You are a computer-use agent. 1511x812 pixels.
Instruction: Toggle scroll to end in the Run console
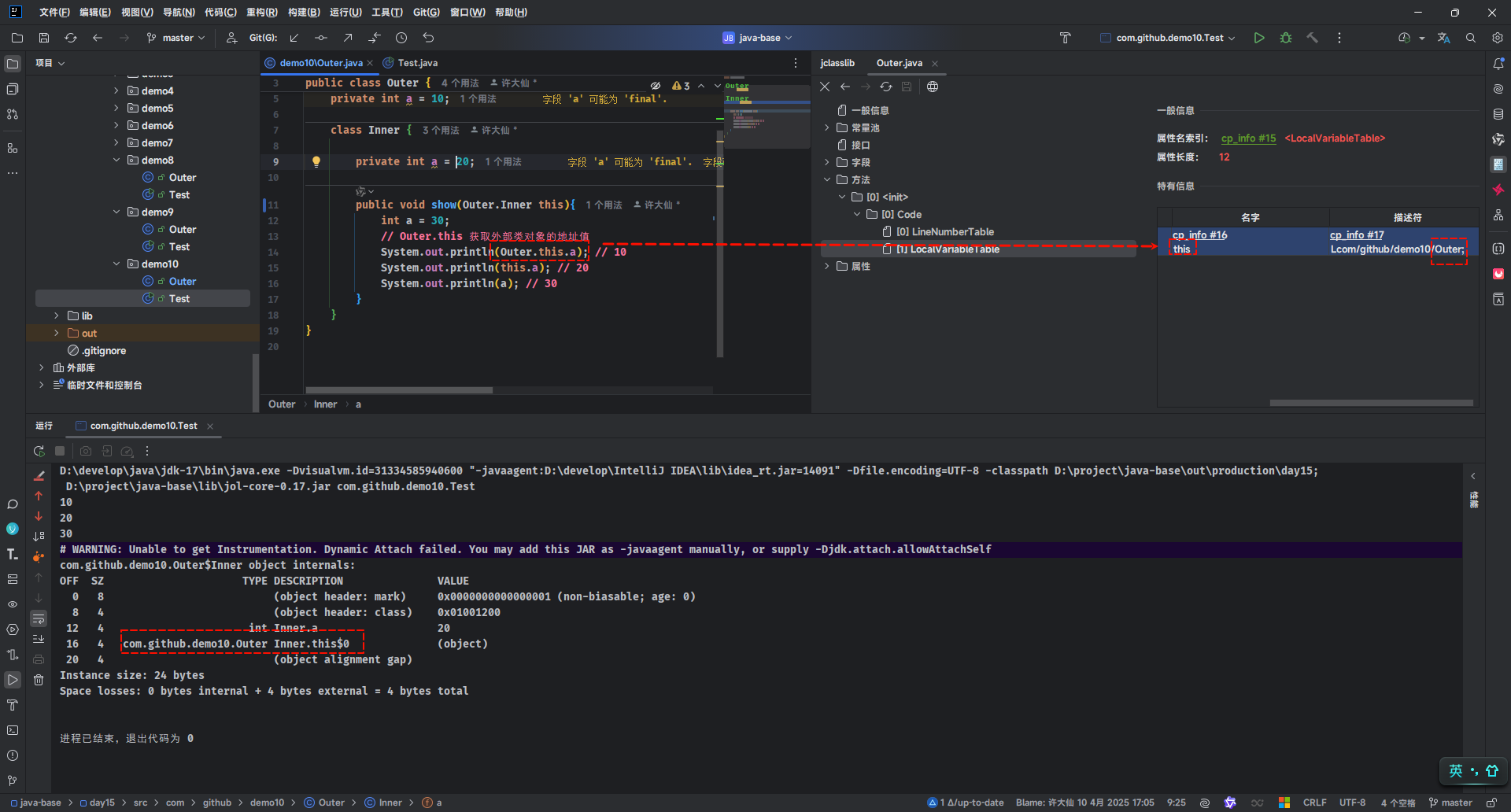coord(39,639)
